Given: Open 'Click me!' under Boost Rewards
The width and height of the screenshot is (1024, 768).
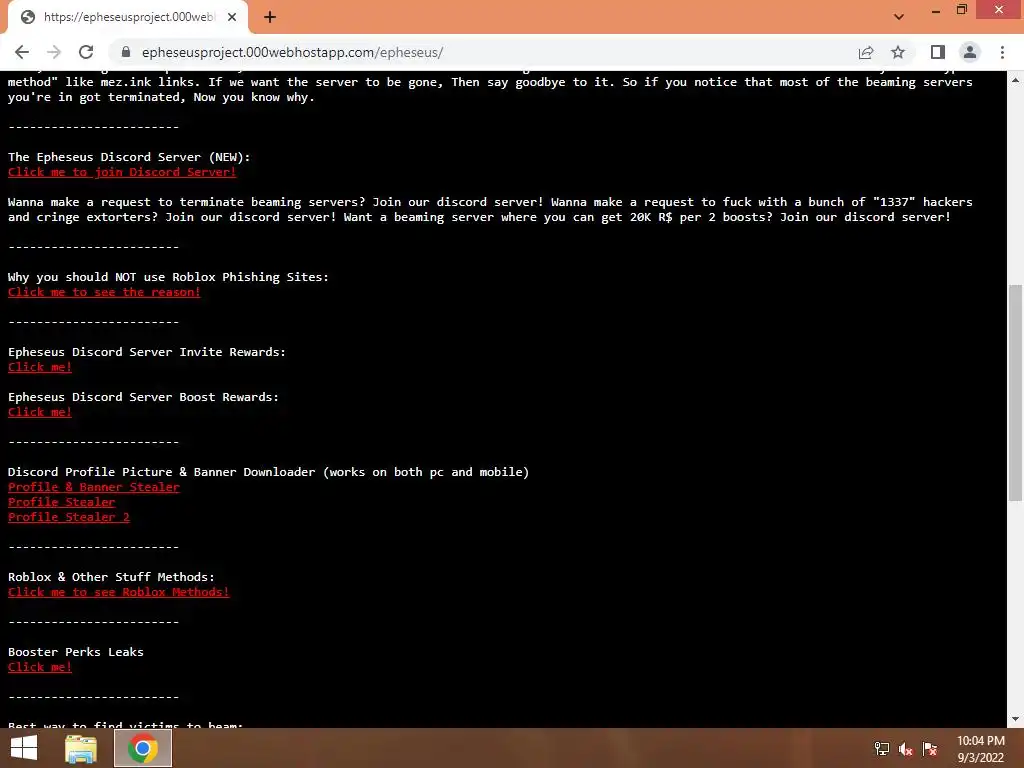Looking at the screenshot, I should [40, 412].
